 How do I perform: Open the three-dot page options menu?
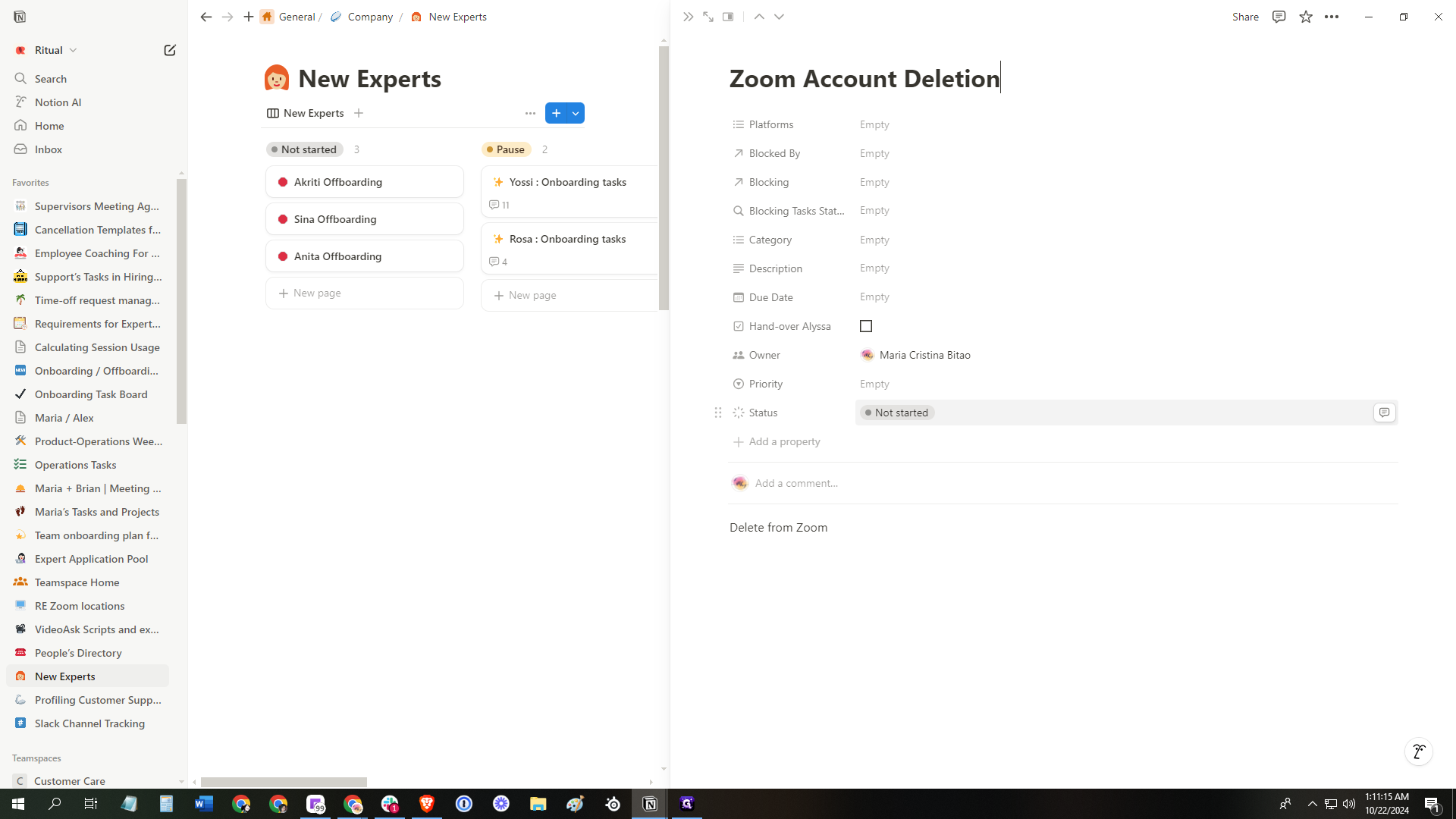click(x=1332, y=17)
